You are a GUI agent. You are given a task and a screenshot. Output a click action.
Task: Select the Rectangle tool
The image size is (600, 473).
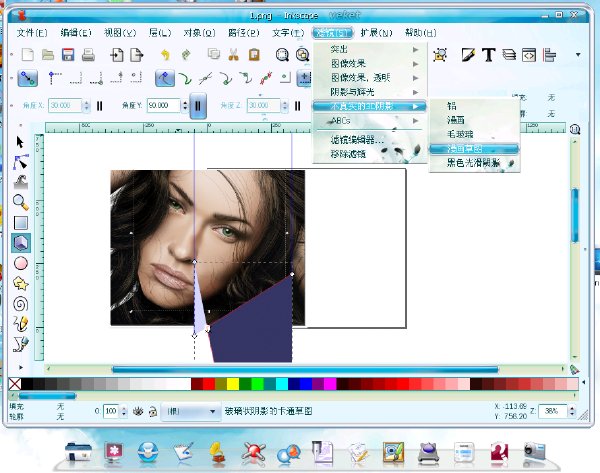[21, 221]
